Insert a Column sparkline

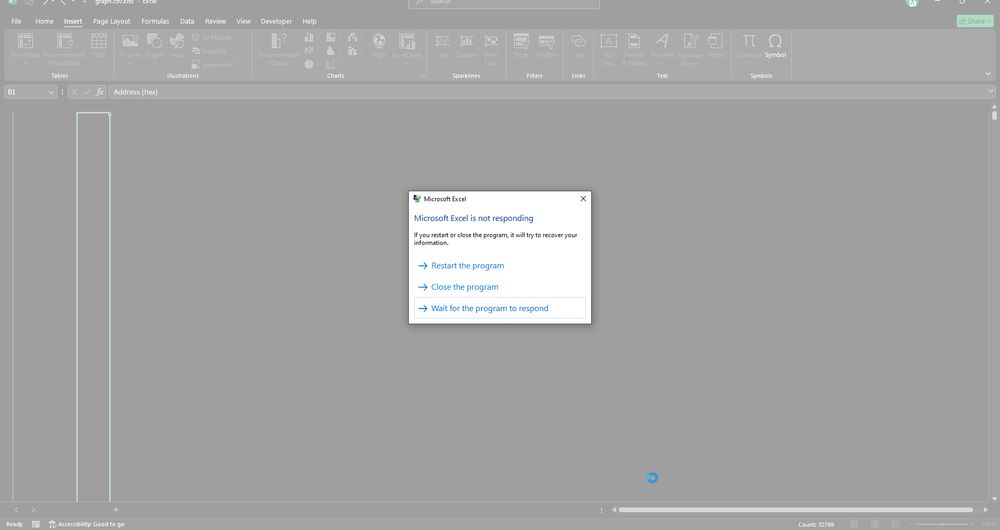(466, 46)
